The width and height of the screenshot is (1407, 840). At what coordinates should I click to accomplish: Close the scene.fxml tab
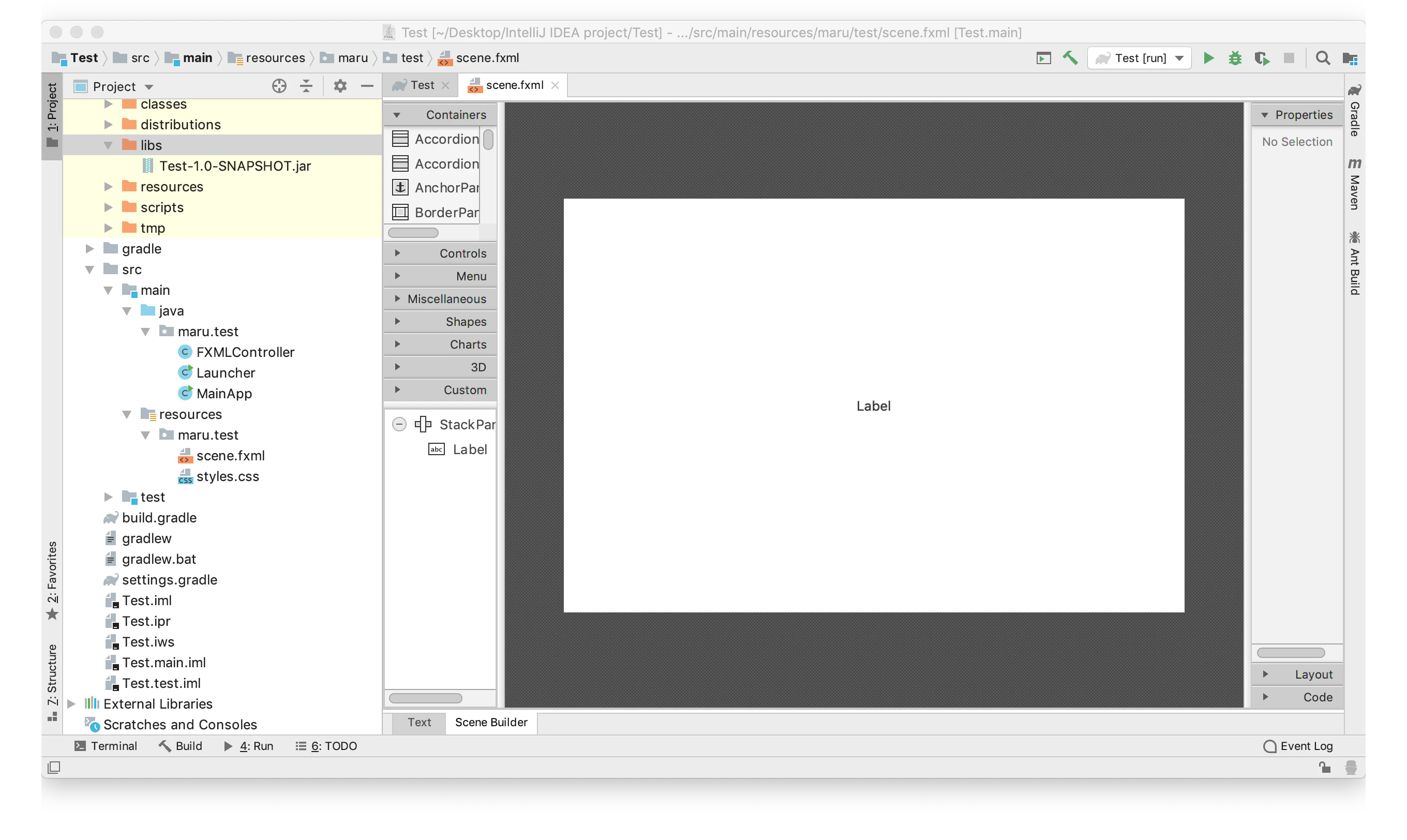tap(555, 85)
